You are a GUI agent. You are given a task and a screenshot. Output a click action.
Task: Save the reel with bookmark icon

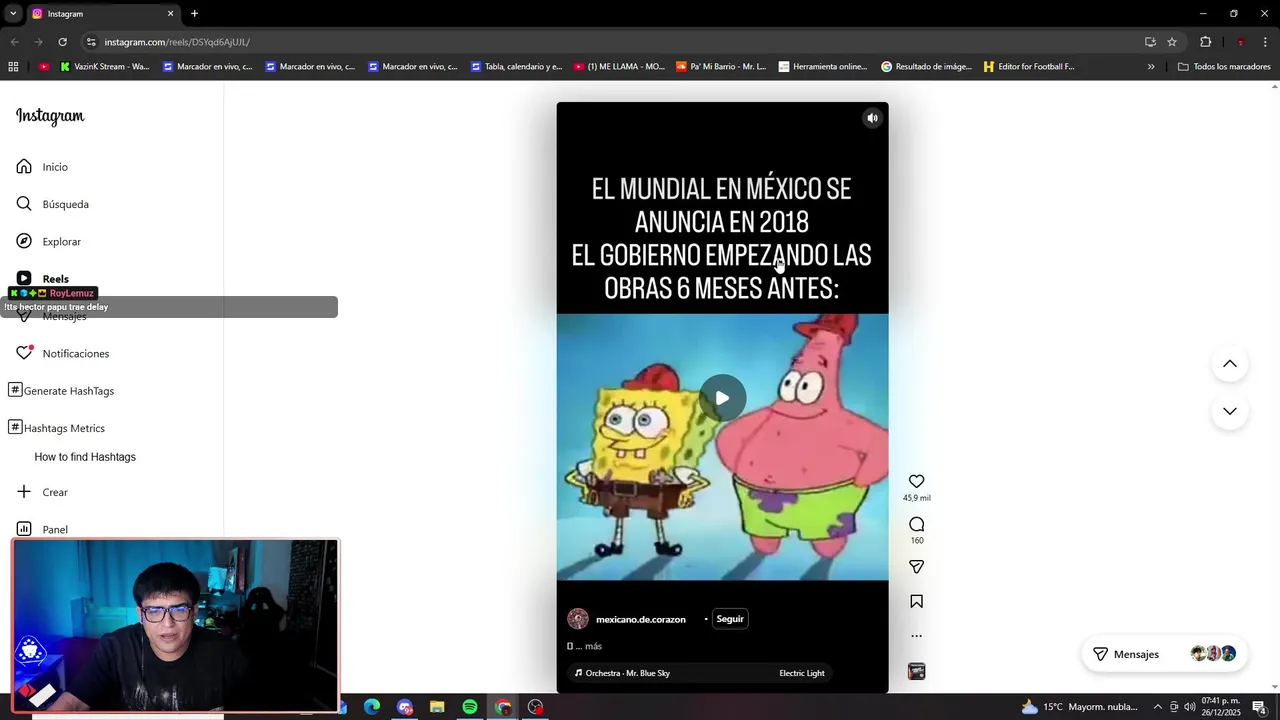tap(916, 601)
